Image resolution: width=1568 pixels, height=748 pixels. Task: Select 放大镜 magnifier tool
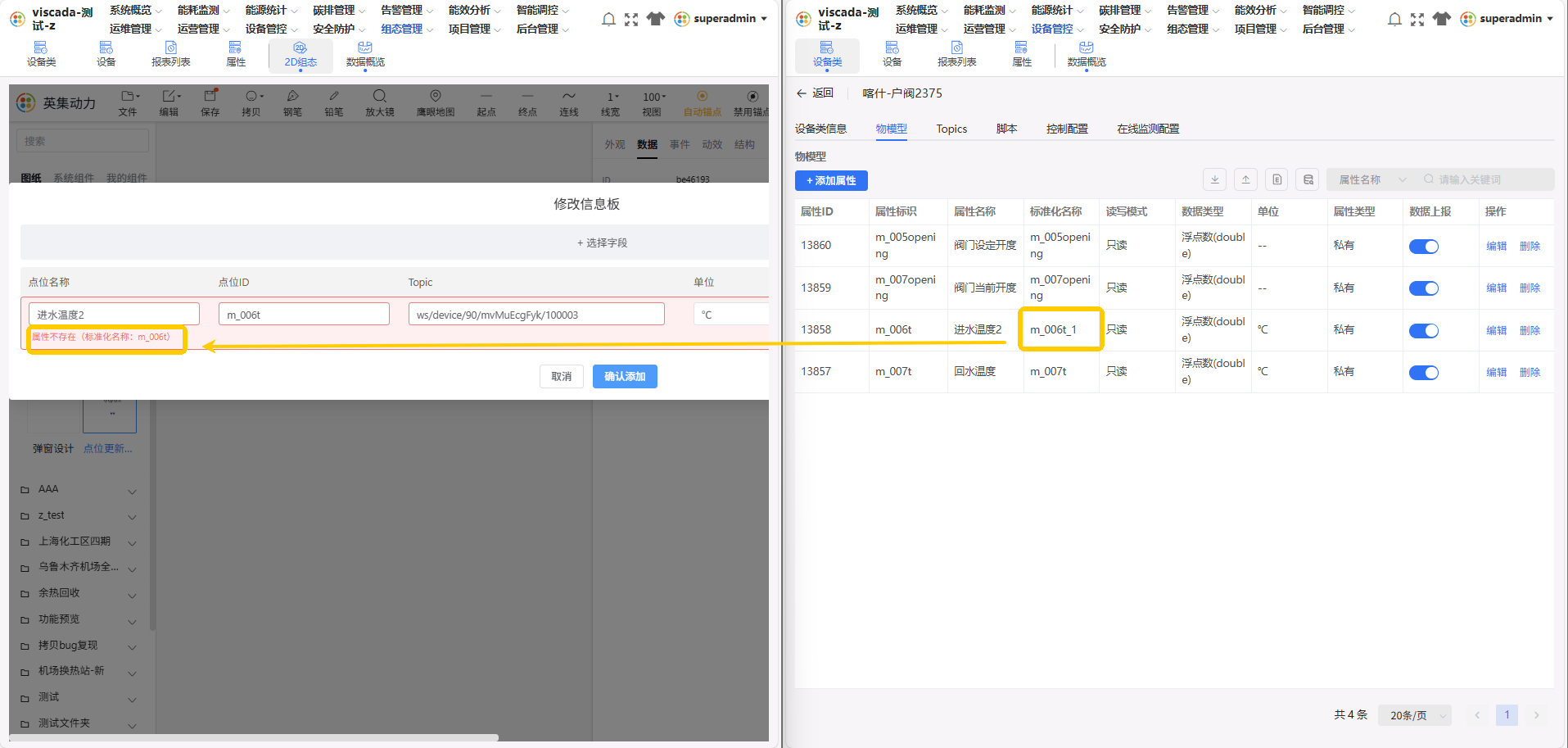tap(379, 103)
